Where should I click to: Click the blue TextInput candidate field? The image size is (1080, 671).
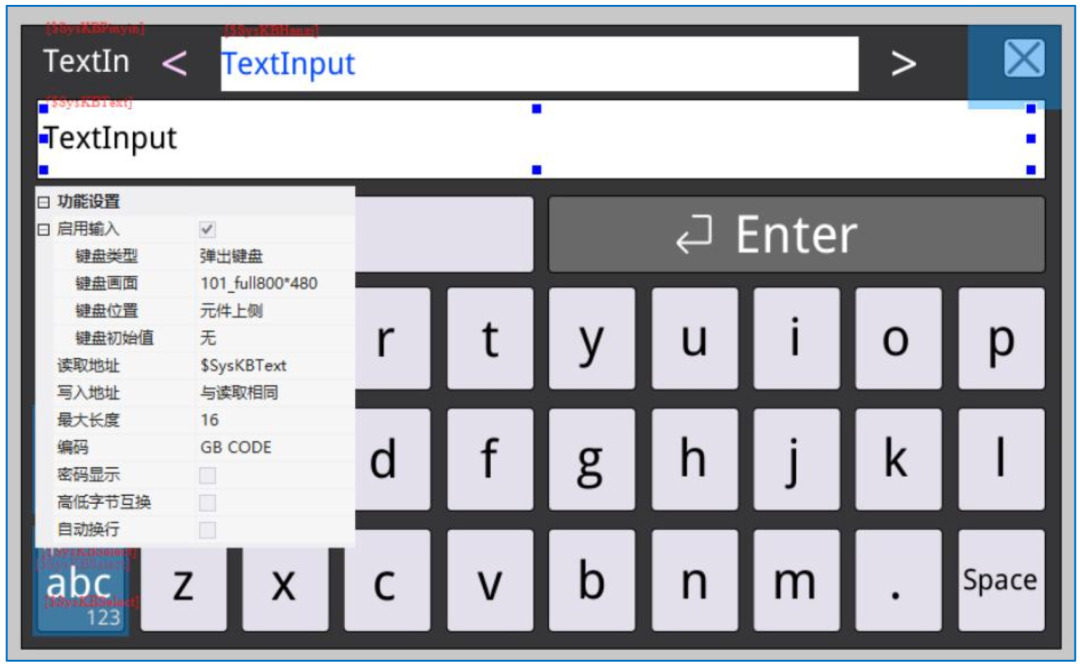539,64
